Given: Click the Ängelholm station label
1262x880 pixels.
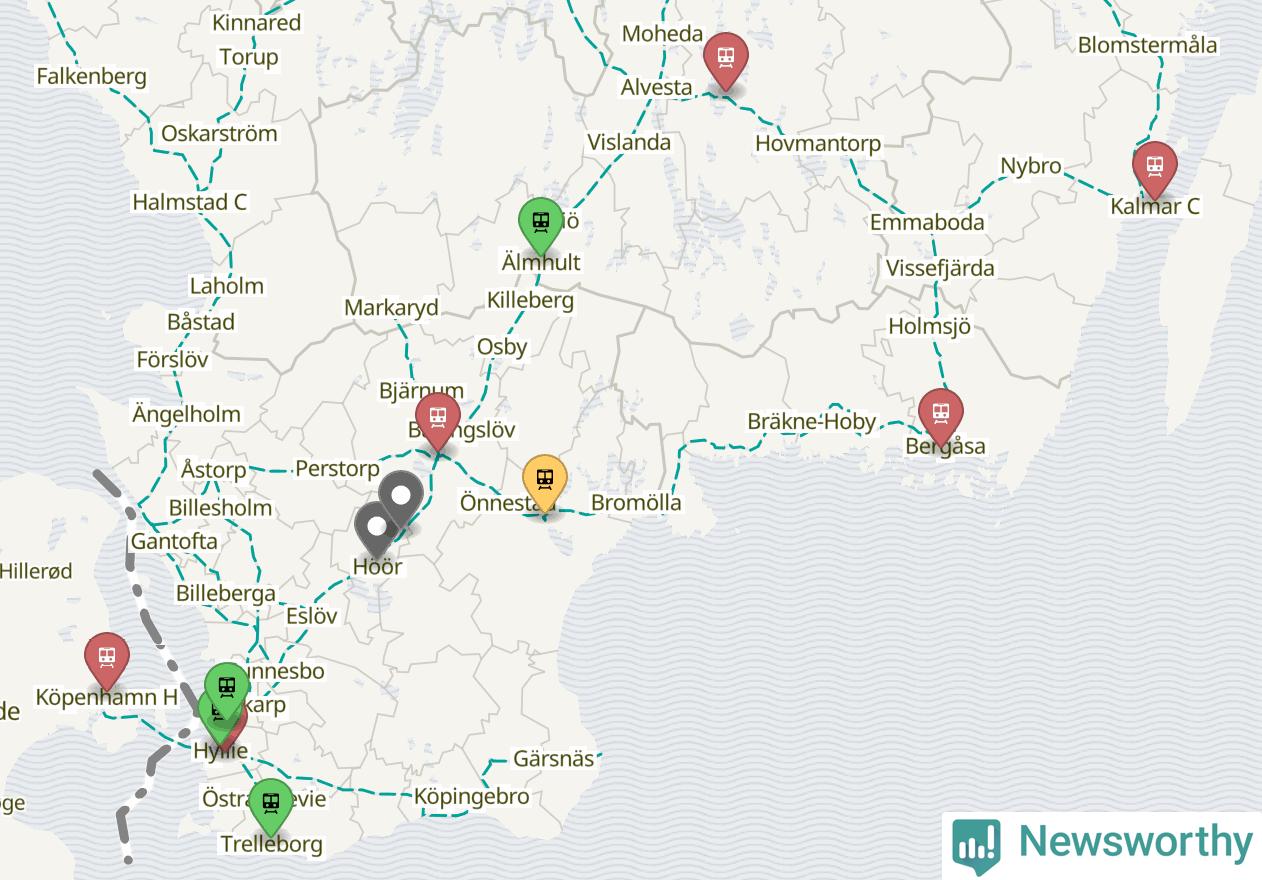Looking at the screenshot, I should point(186,414).
